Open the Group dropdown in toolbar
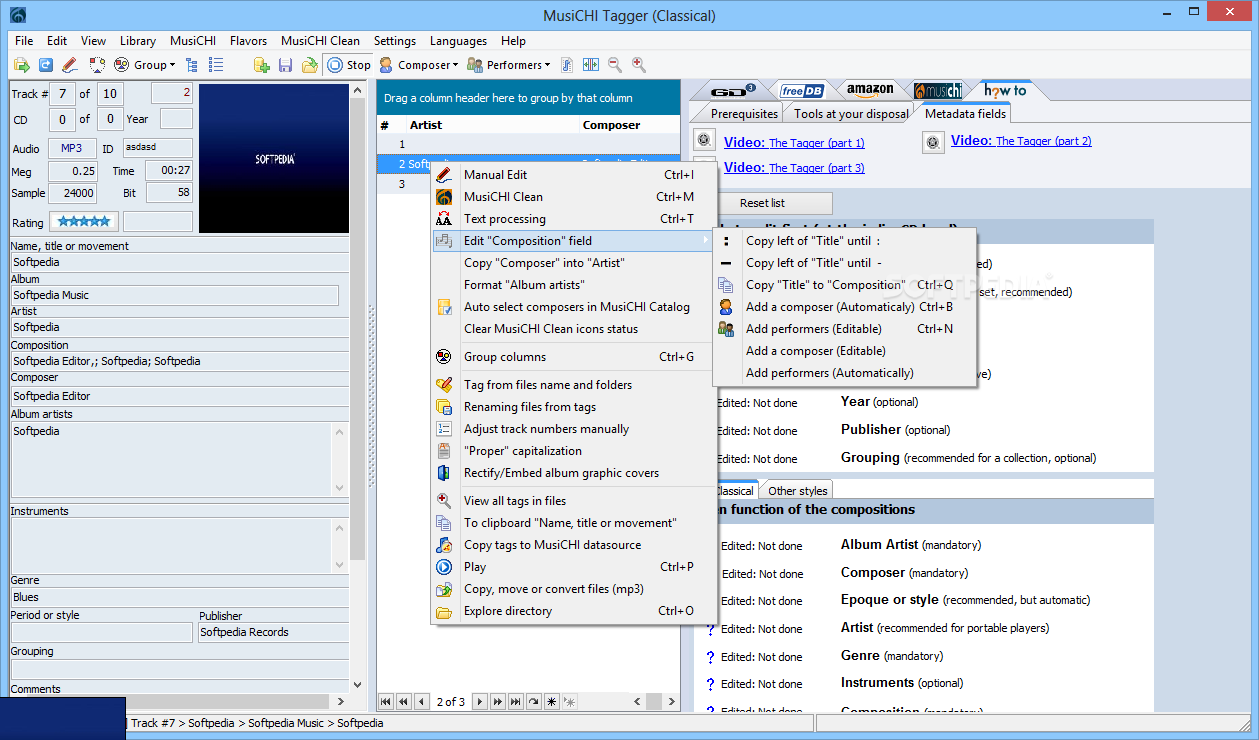The image size is (1259, 740). click(144, 65)
